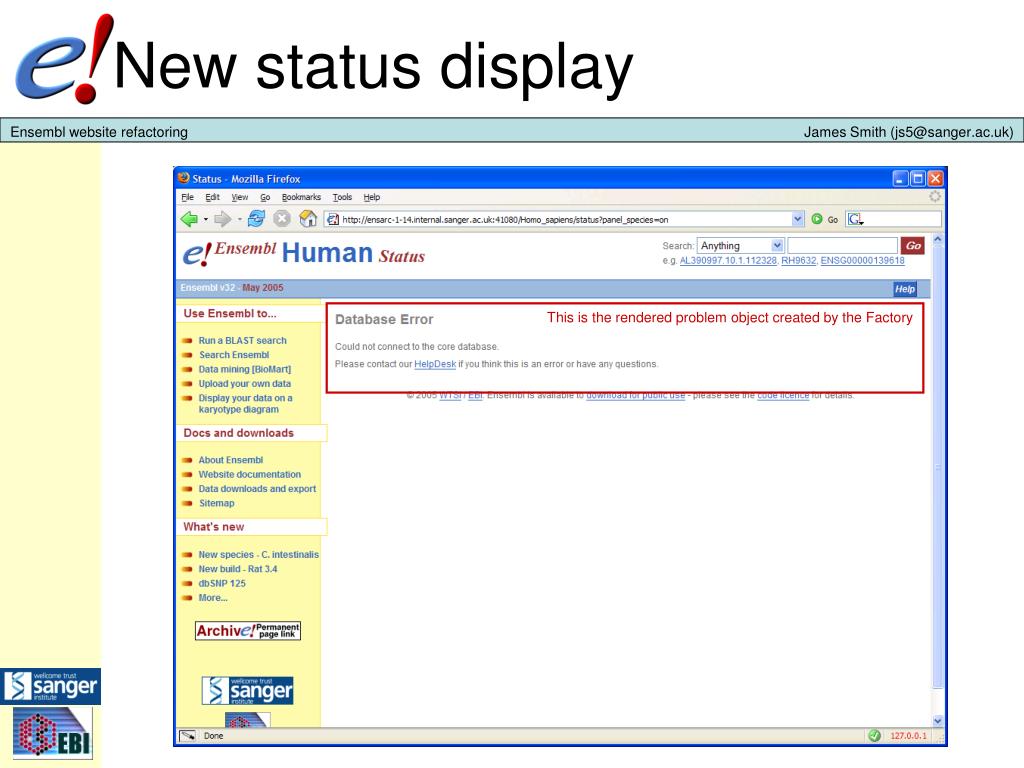Click the Sanger Institute logo on the slide
The height and width of the screenshot is (768, 1024).
coord(51,686)
